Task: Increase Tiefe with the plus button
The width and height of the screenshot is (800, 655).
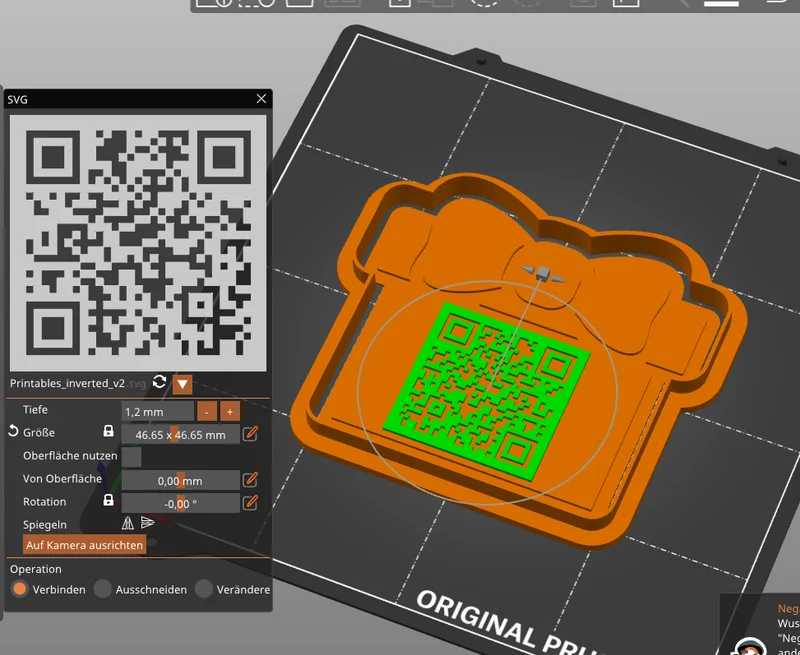Action: coord(230,412)
